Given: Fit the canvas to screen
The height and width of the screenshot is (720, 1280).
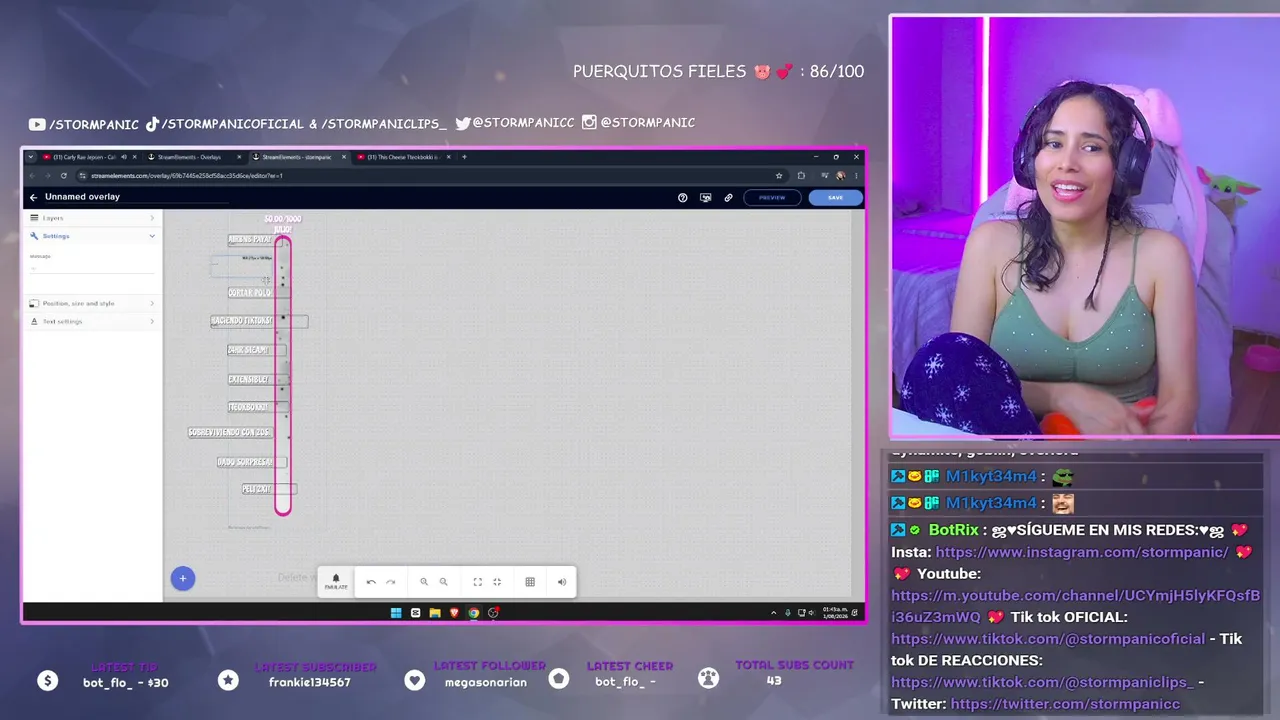Looking at the screenshot, I should click(477, 582).
